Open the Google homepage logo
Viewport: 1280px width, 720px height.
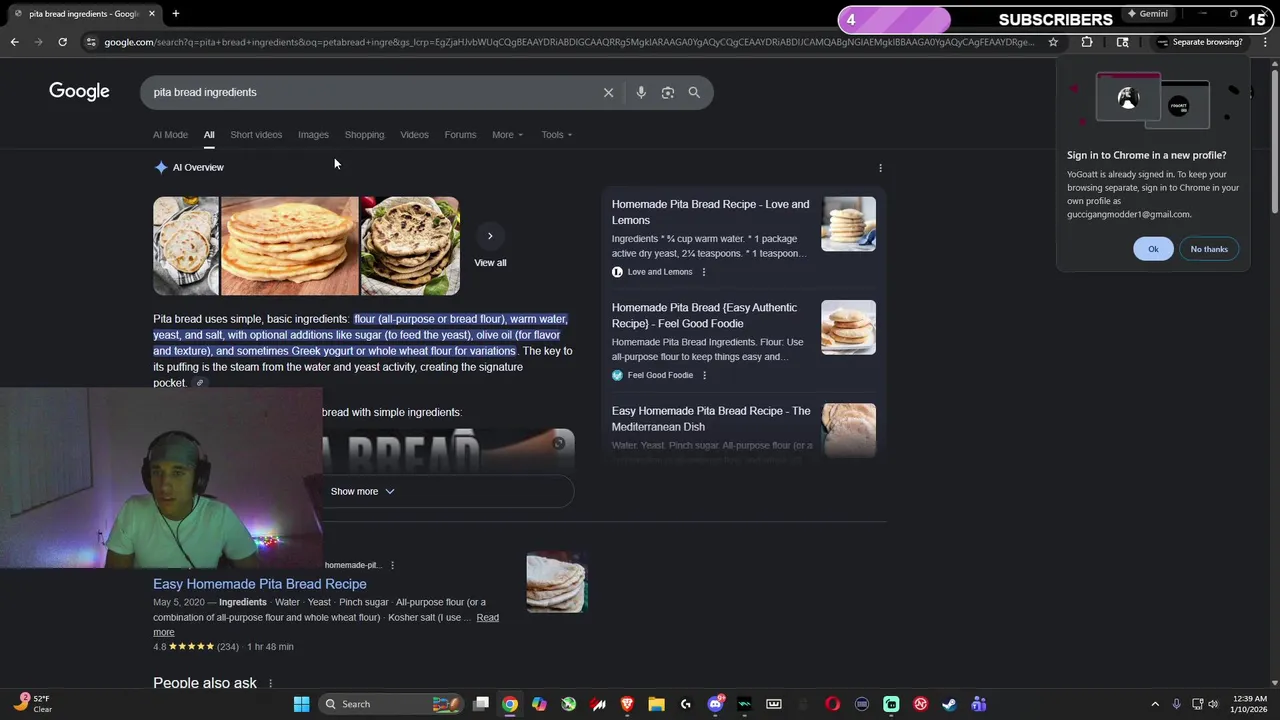(x=79, y=92)
